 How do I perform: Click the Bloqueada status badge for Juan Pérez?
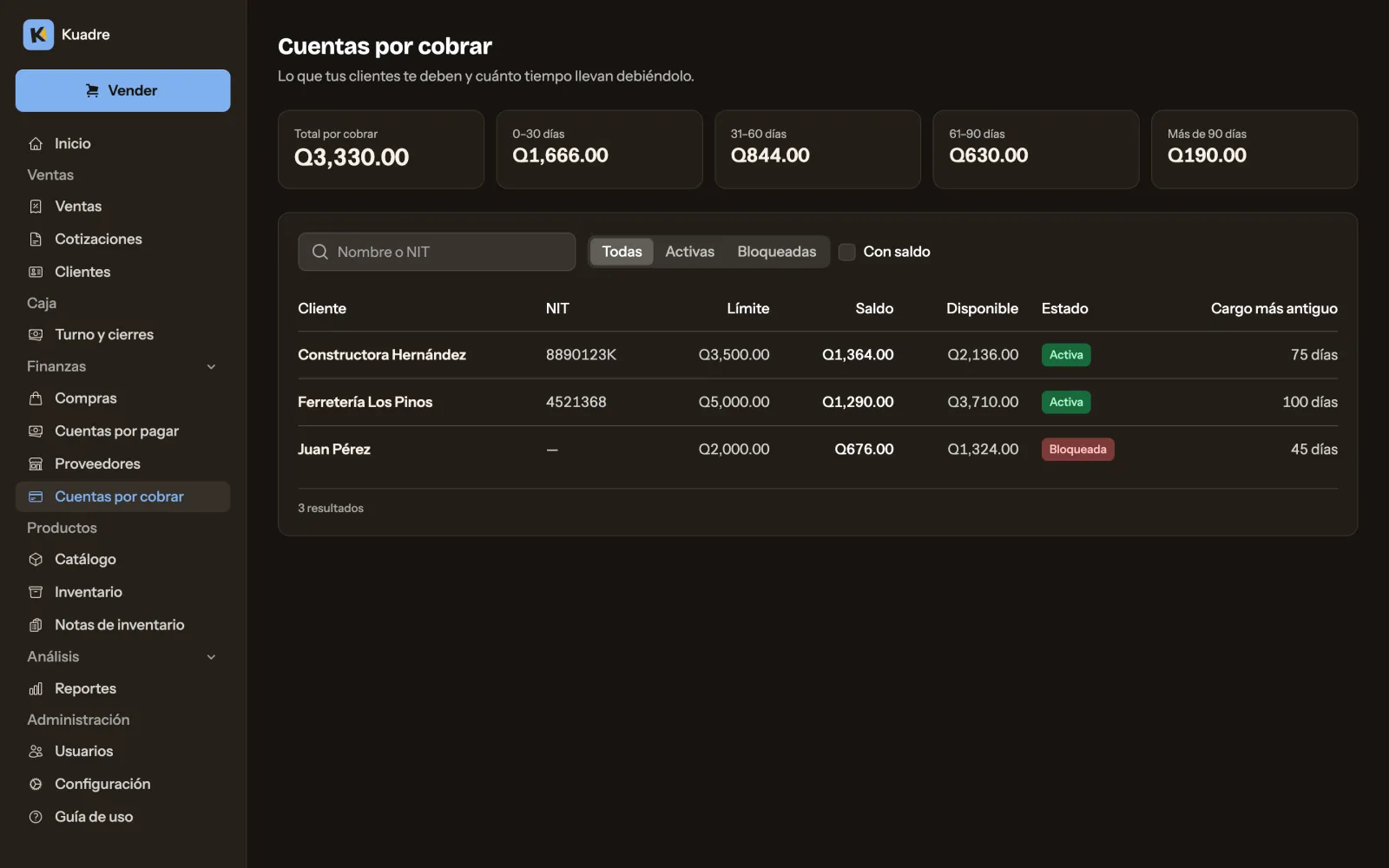(x=1077, y=450)
